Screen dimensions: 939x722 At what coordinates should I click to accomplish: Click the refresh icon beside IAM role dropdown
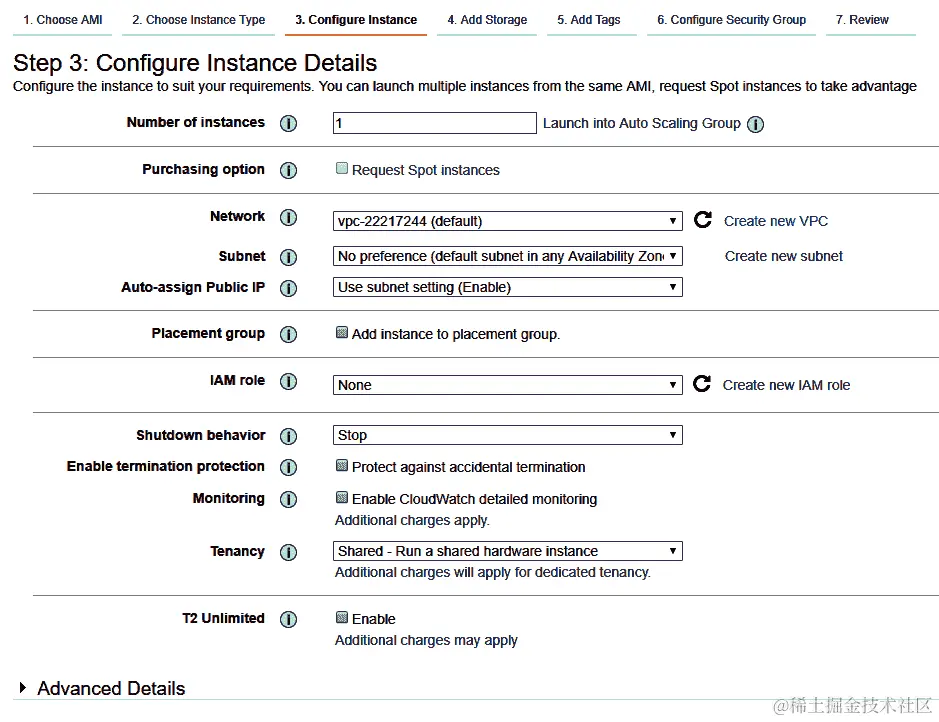point(702,384)
